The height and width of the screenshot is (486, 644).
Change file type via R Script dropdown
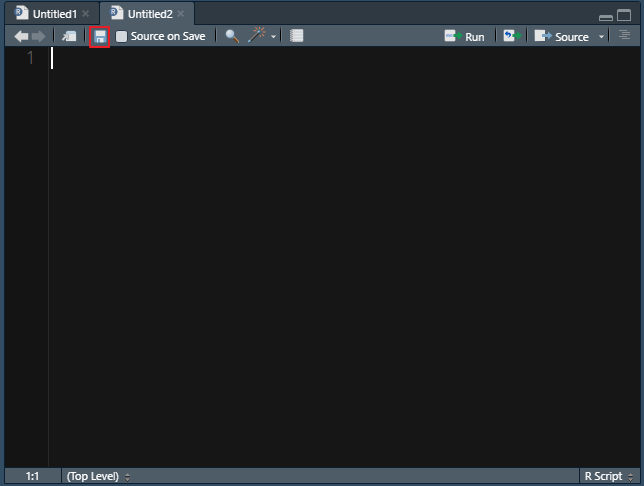point(609,477)
